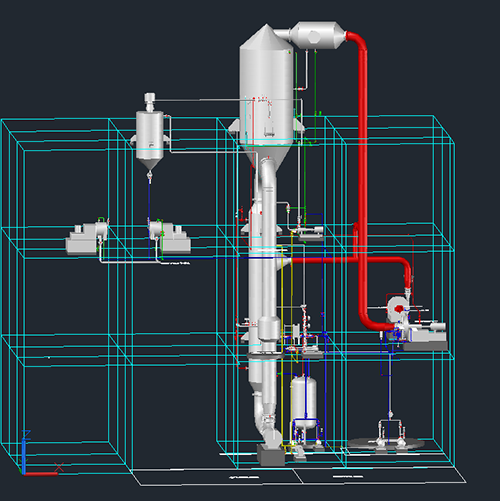Select the circular pad with twin pumps
This screenshot has width=500, height=501.
[x=387, y=443]
